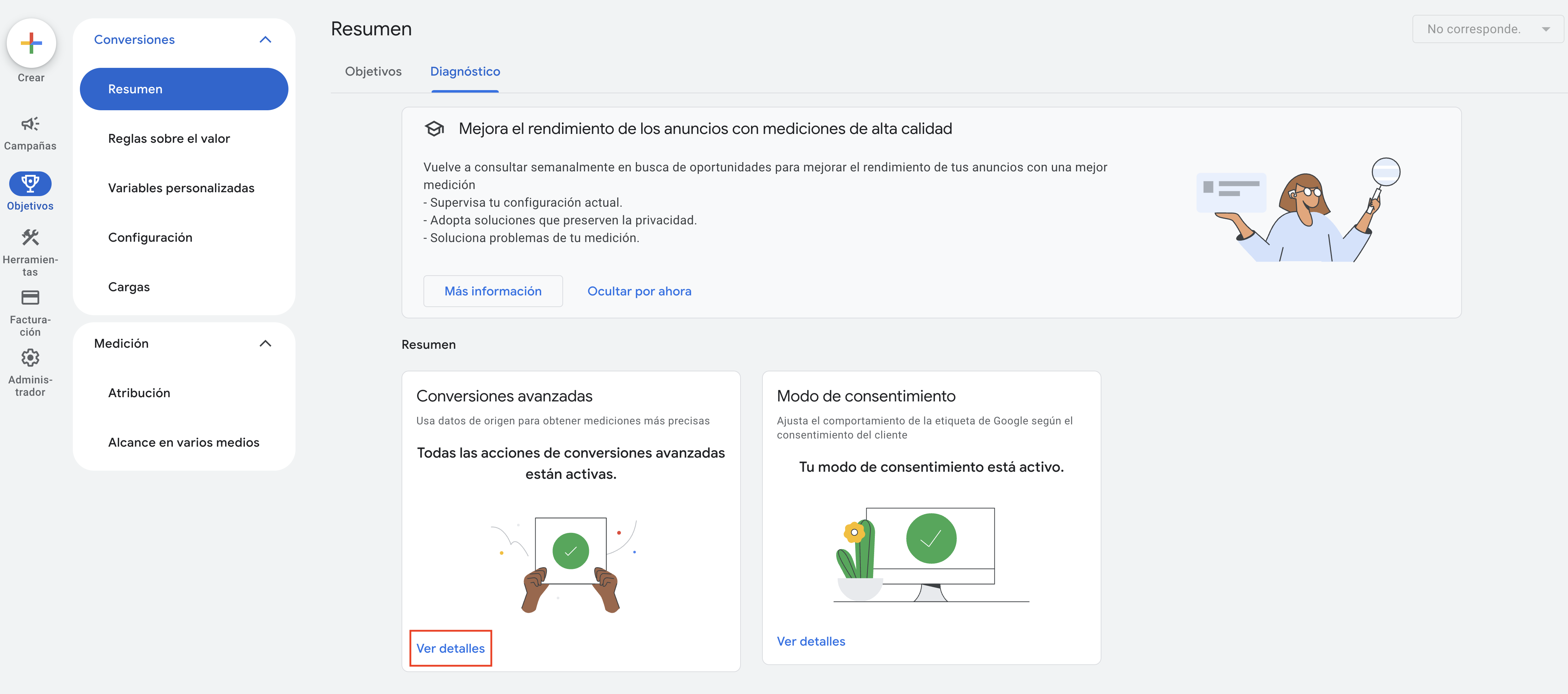Open Variables personalizadas menu item
This screenshot has width=1568, height=694.
click(181, 188)
